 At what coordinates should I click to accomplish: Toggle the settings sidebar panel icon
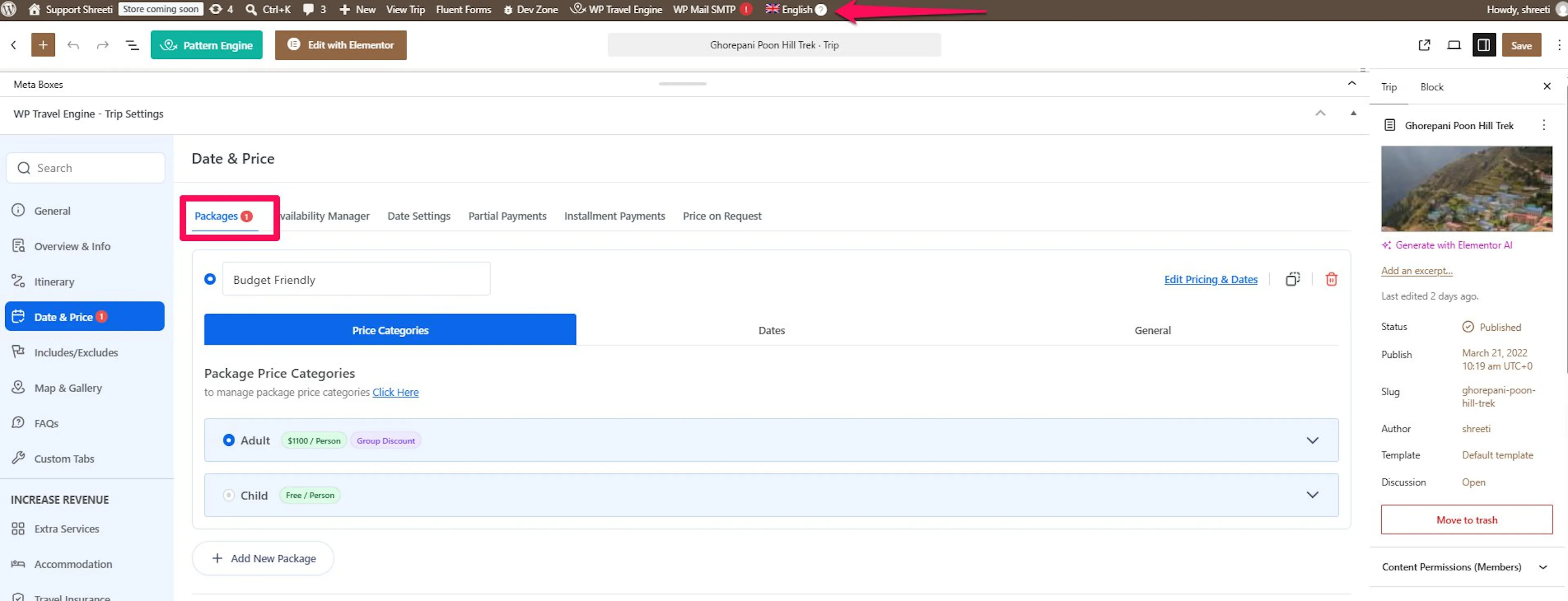coord(1484,45)
